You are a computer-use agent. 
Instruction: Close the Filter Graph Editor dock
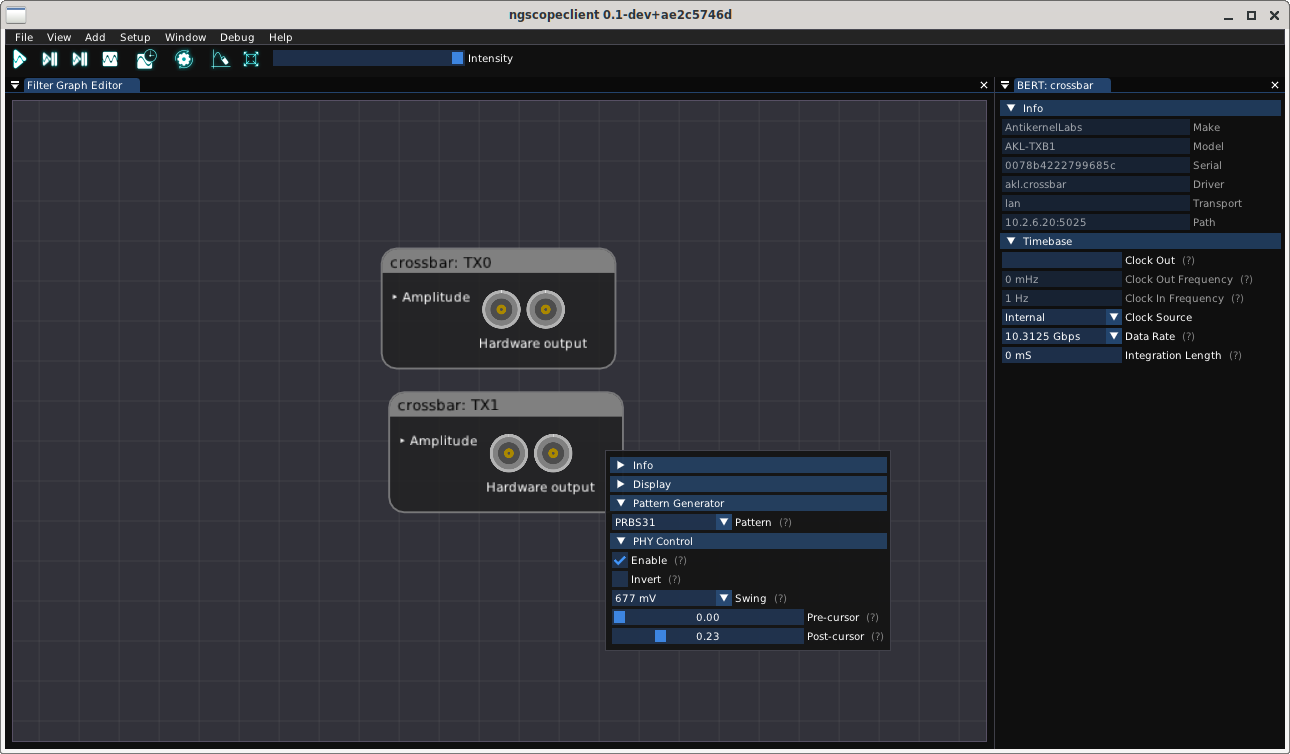tap(984, 85)
